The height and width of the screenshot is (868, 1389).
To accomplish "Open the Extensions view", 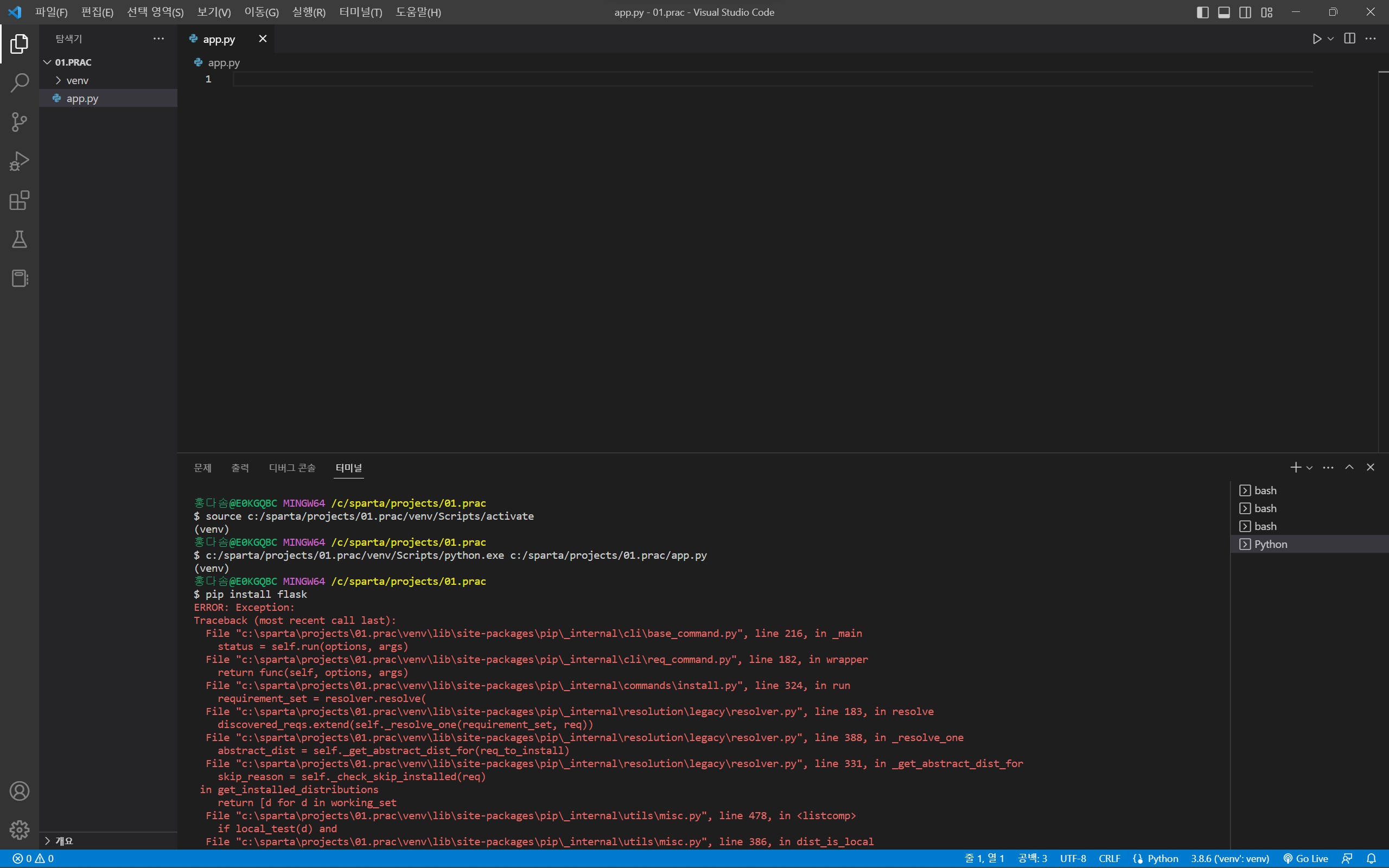I will tap(20, 200).
